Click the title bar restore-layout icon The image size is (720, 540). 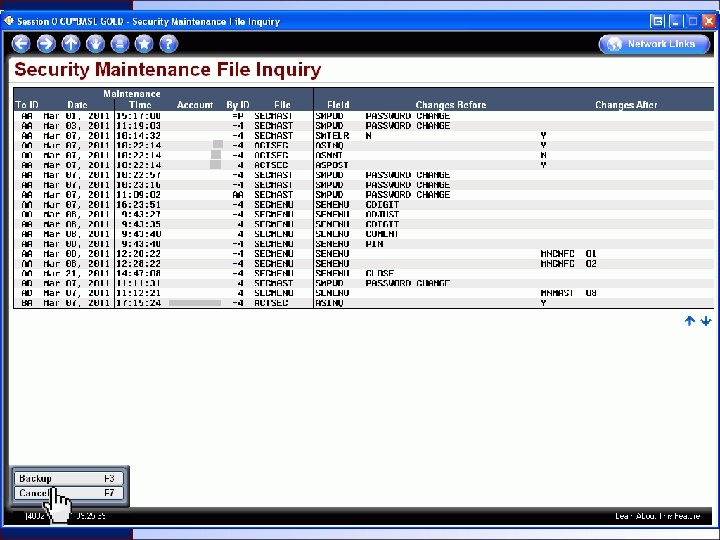click(x=657, y=21)
